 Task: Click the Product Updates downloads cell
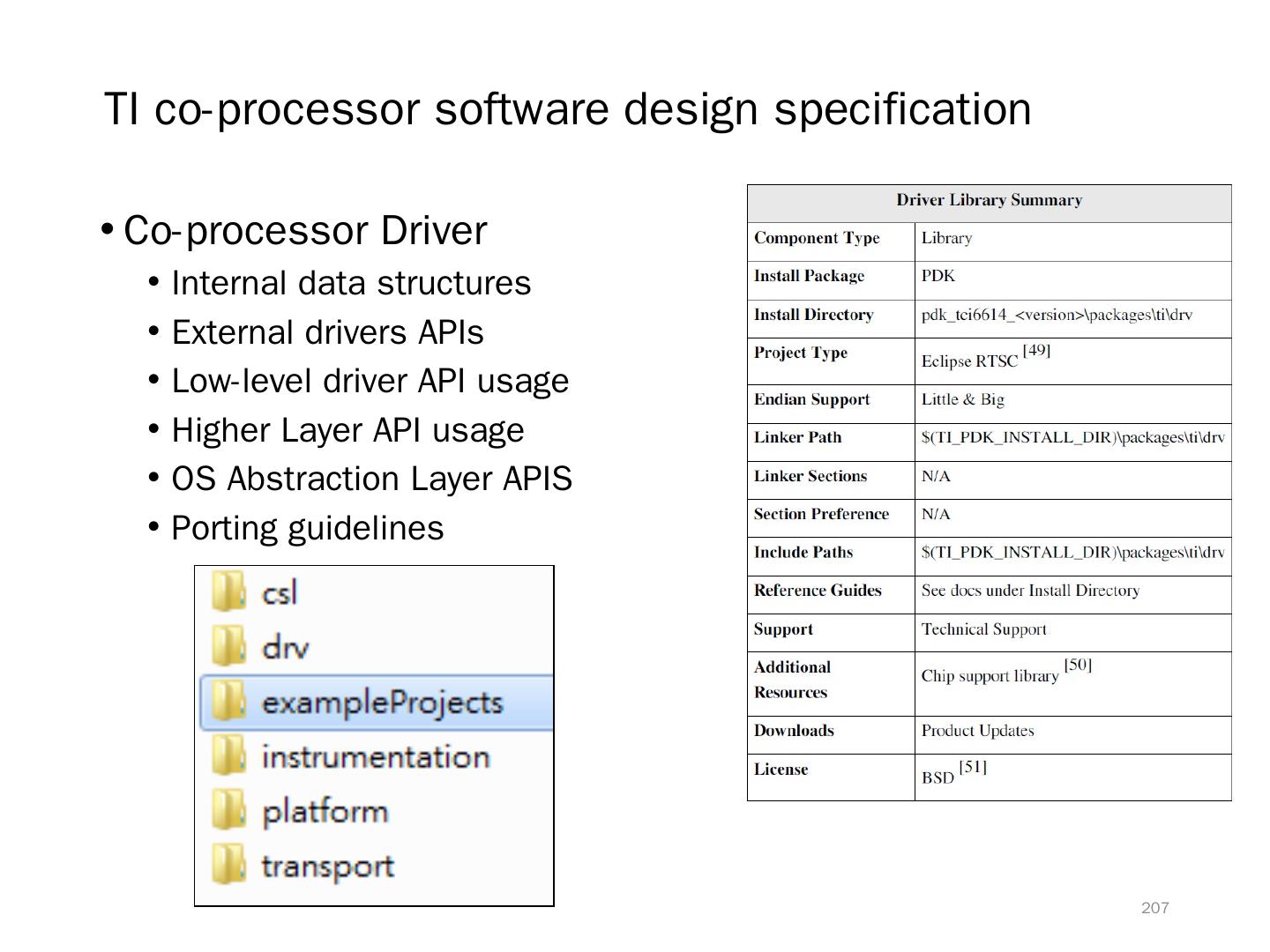977,731
